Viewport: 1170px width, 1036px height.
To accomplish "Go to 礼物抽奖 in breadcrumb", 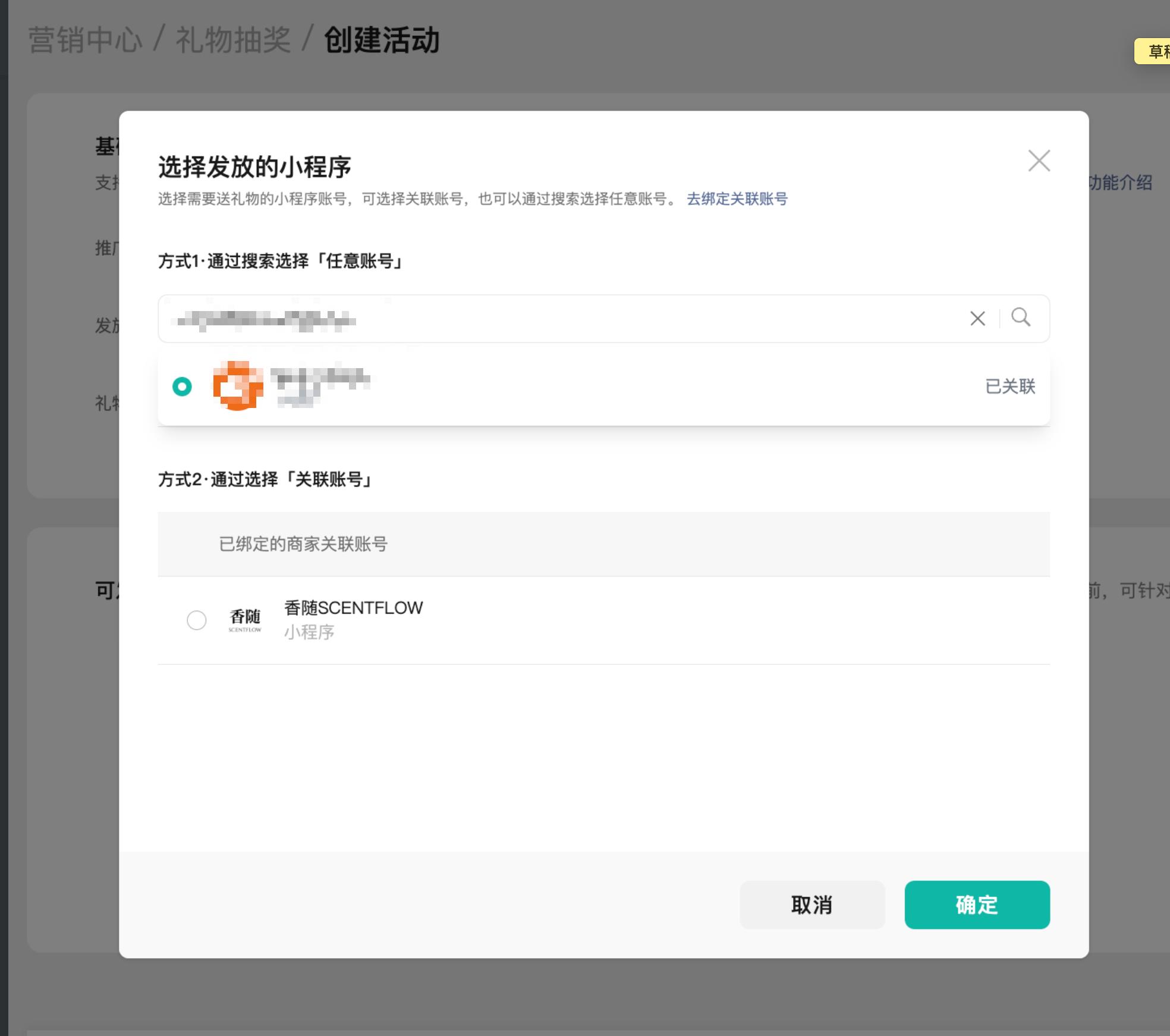I will [x=233, y=40].
